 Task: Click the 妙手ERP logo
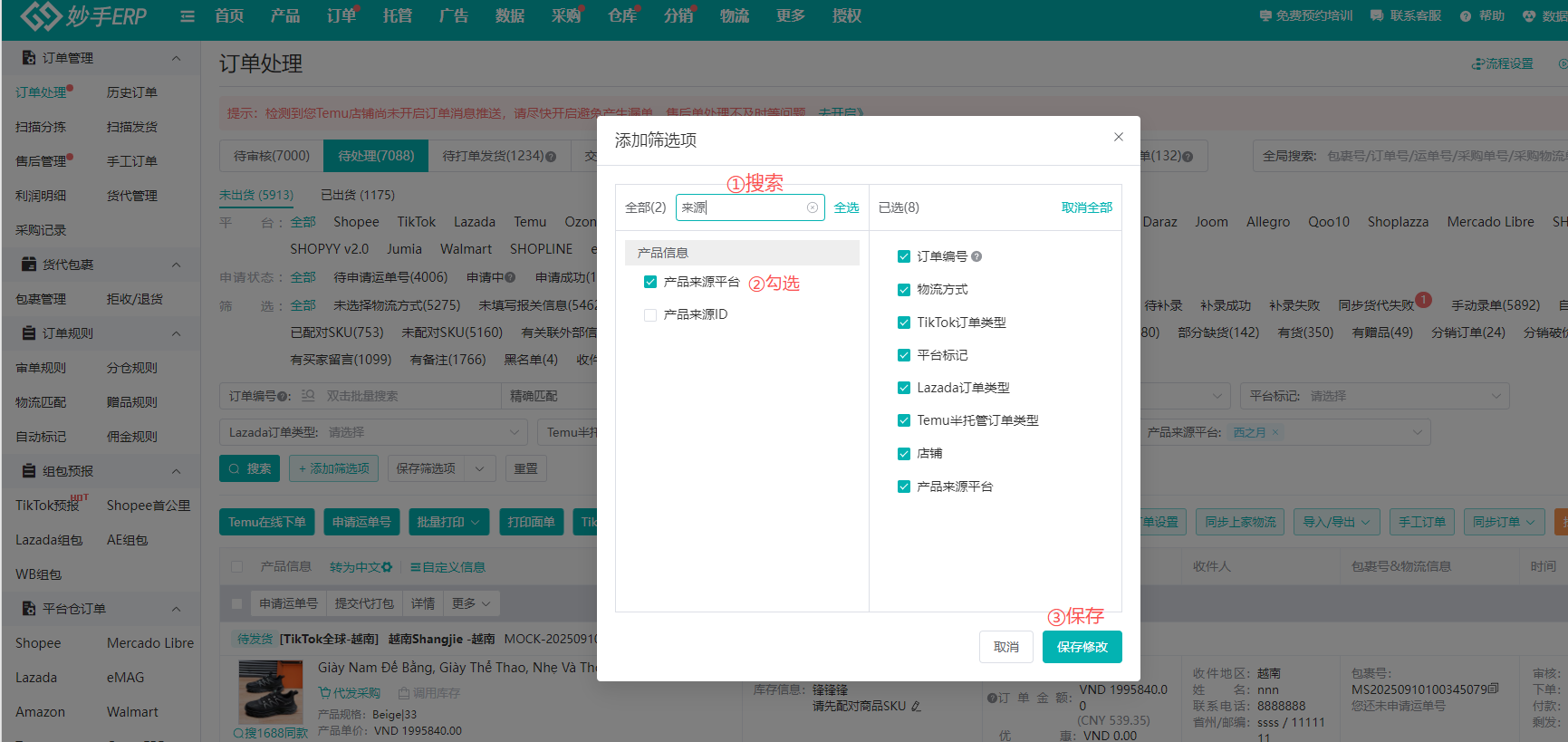[x=83, y=15]
